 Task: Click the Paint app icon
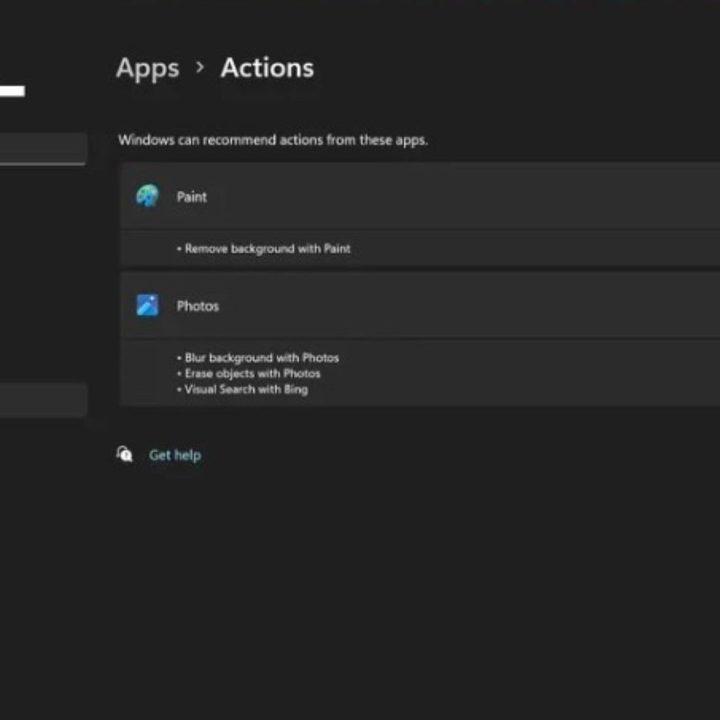click(x=147, y=196)
